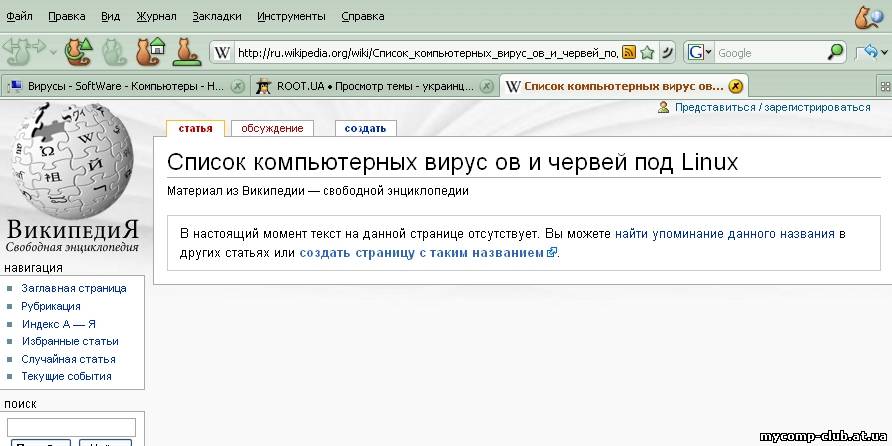Screen dimensions: 892x446
Task: Select the Список компьютерных вирус ов tab
Action: coord(623,86)
